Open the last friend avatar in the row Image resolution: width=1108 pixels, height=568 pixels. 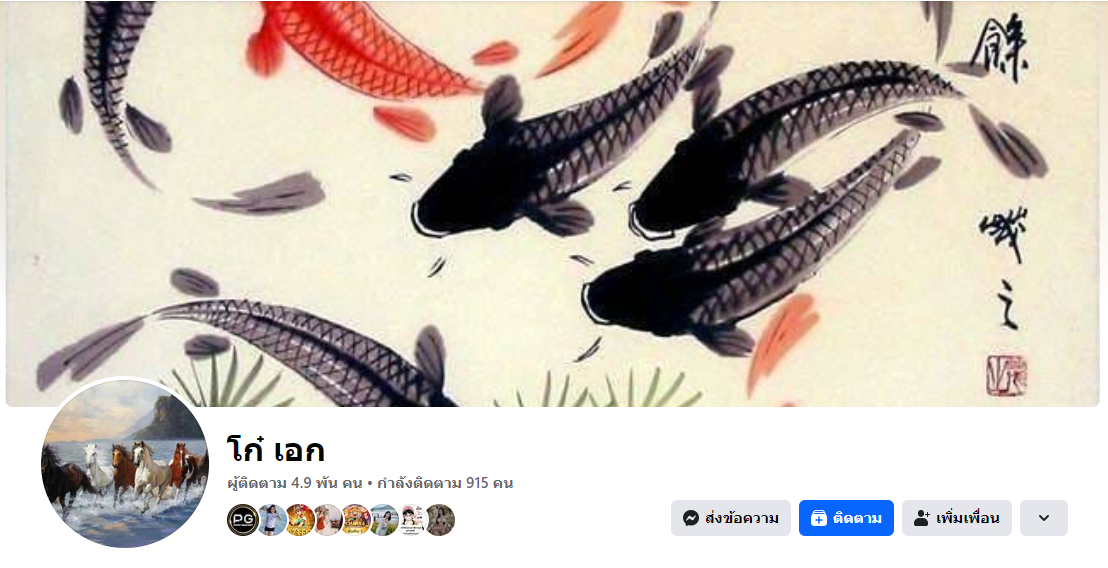click(x=440, y=520)
